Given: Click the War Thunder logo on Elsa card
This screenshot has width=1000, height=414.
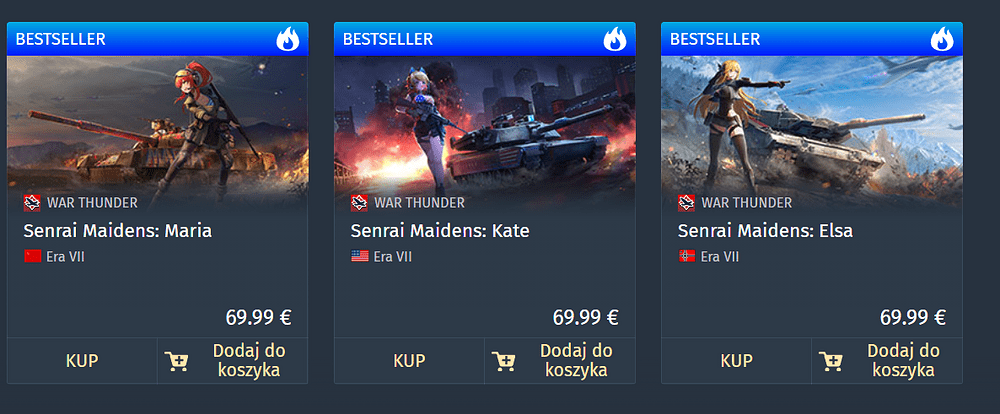Looking at the screenshot, I should point(686,203).
